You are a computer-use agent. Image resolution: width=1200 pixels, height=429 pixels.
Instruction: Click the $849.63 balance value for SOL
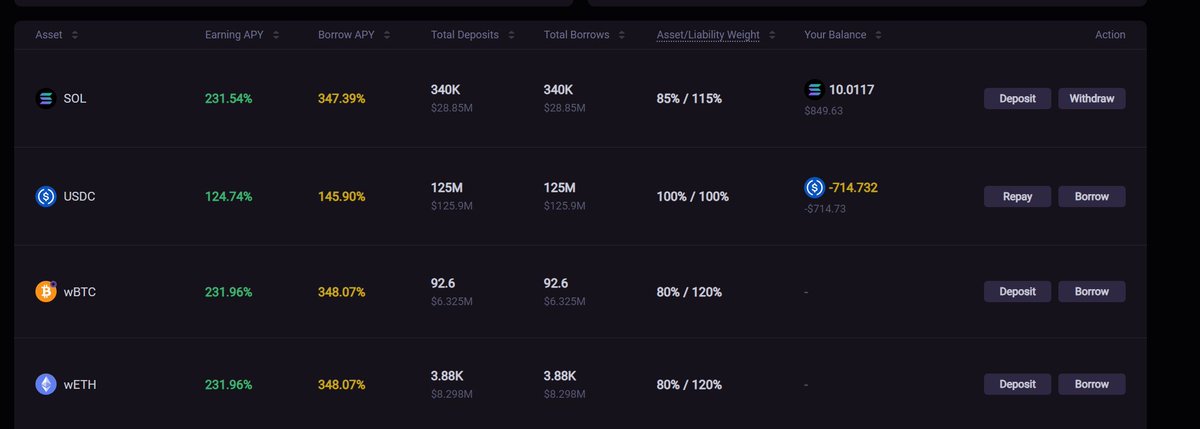(824, 111)
